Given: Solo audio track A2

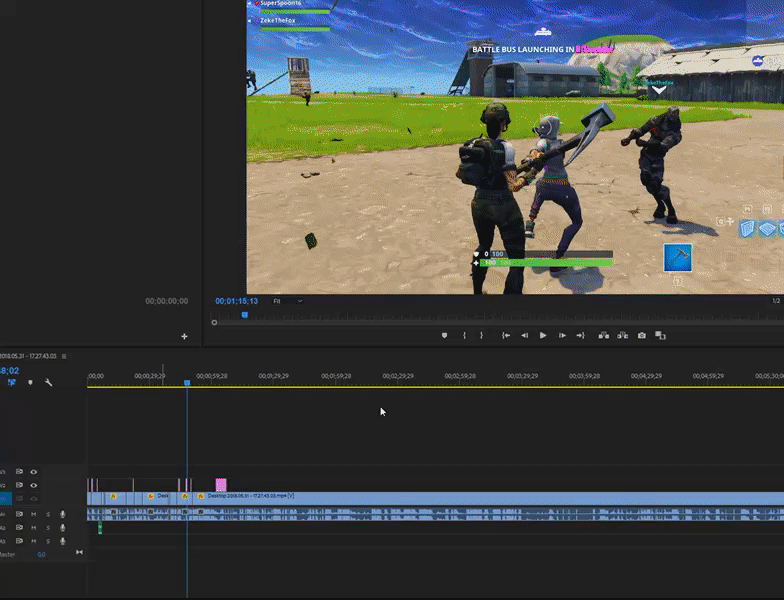Looking at the screenshot, I should click(x=48, y=528).
